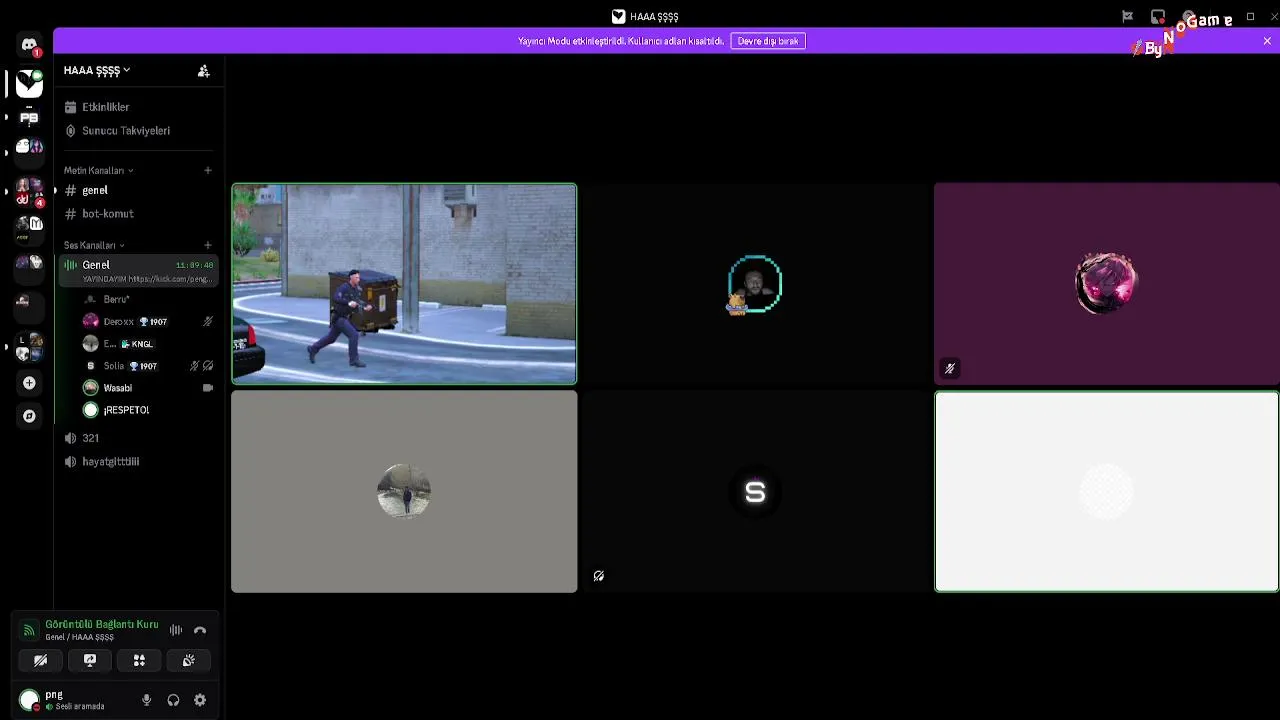The height and width of the screenshot is (720, 1280).
Task: Open Etkinlikler events calendar
Action: [x=139, y=107]
